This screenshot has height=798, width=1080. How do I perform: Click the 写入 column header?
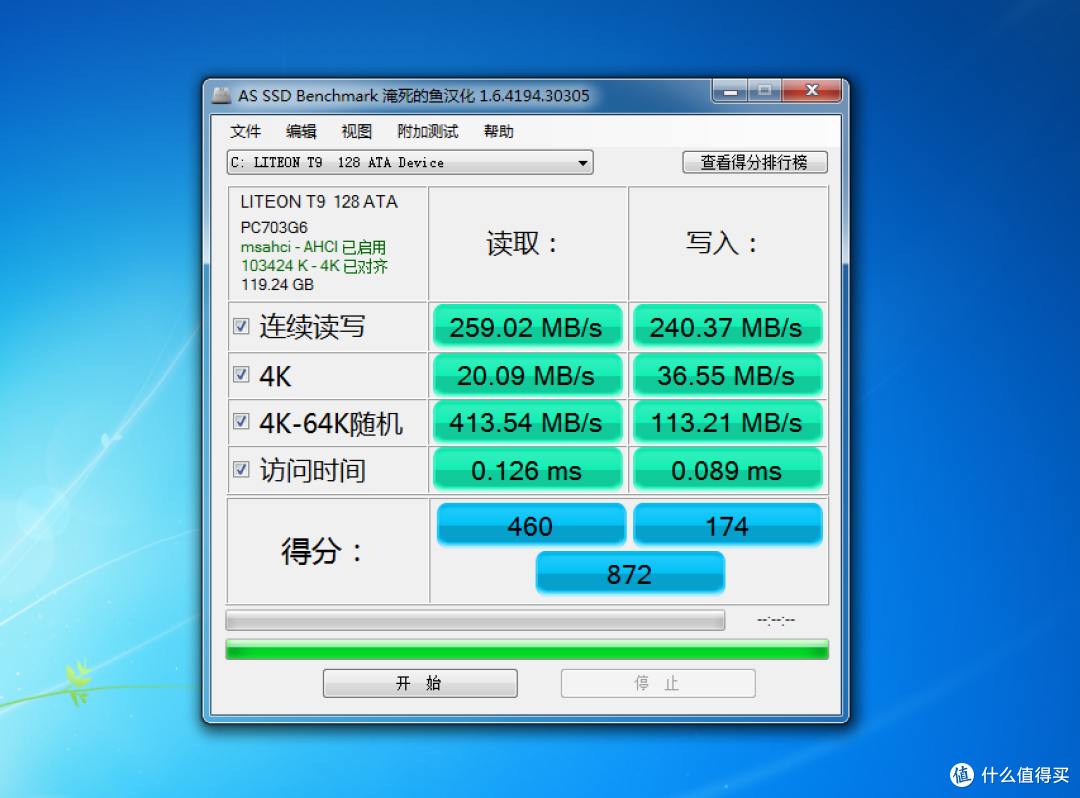tap(722, 243)
